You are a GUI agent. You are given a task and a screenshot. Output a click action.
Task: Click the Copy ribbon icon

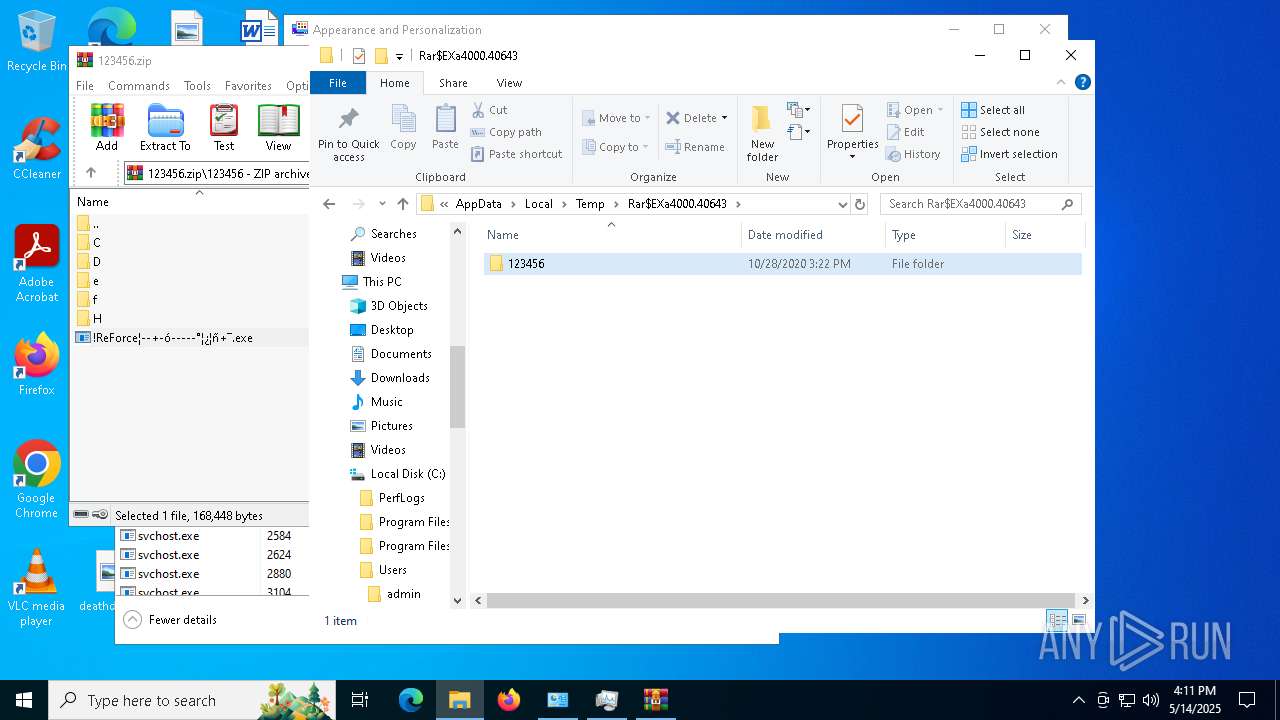coord(403,127)
